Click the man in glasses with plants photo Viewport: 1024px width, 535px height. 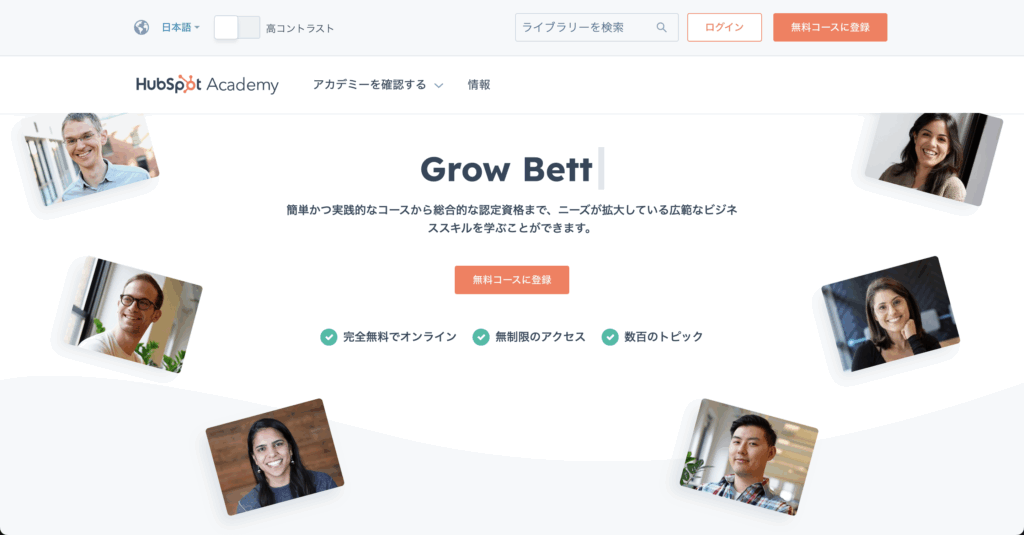[134, 314]
